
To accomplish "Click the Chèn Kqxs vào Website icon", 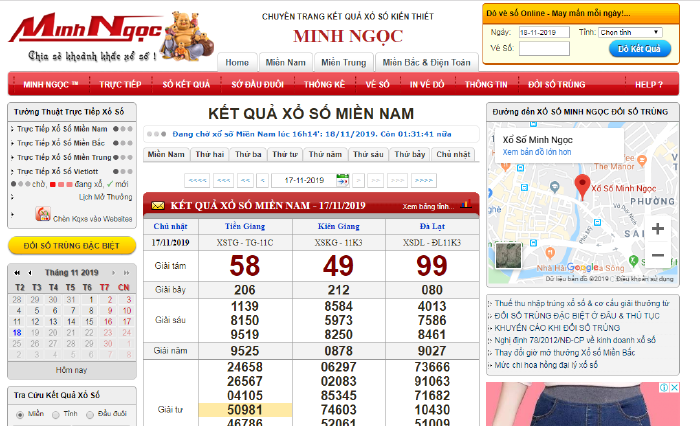I will click(x=43, y=214).
